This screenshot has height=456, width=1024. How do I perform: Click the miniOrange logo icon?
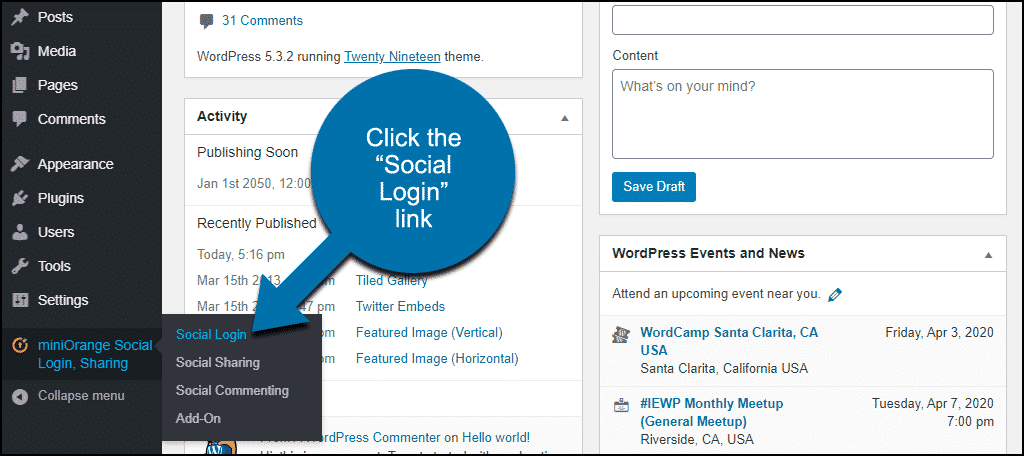pyautogui.click(x=20, y=345)
